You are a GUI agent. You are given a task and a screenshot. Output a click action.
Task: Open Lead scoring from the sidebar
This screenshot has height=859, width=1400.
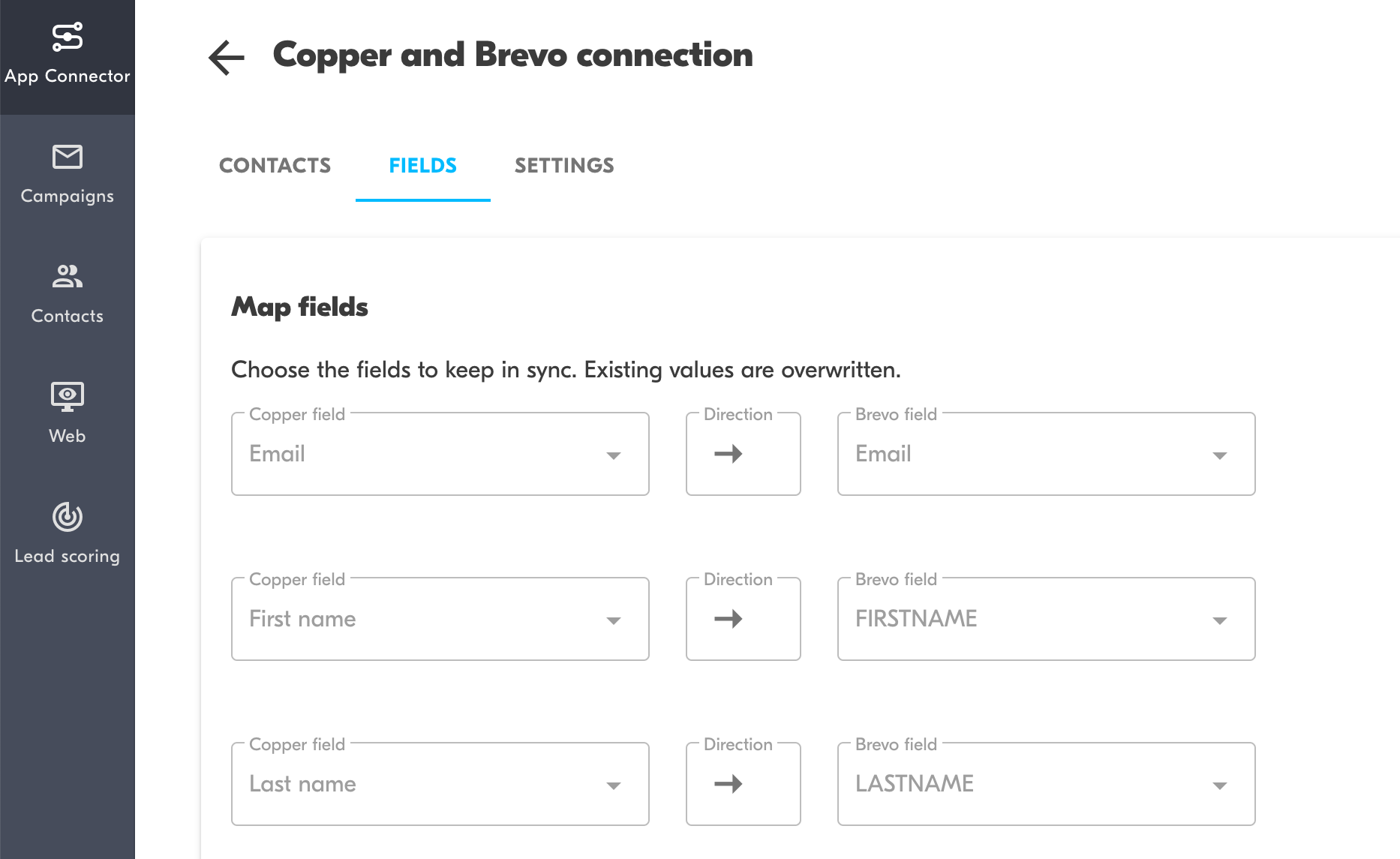tap(67, 533)
